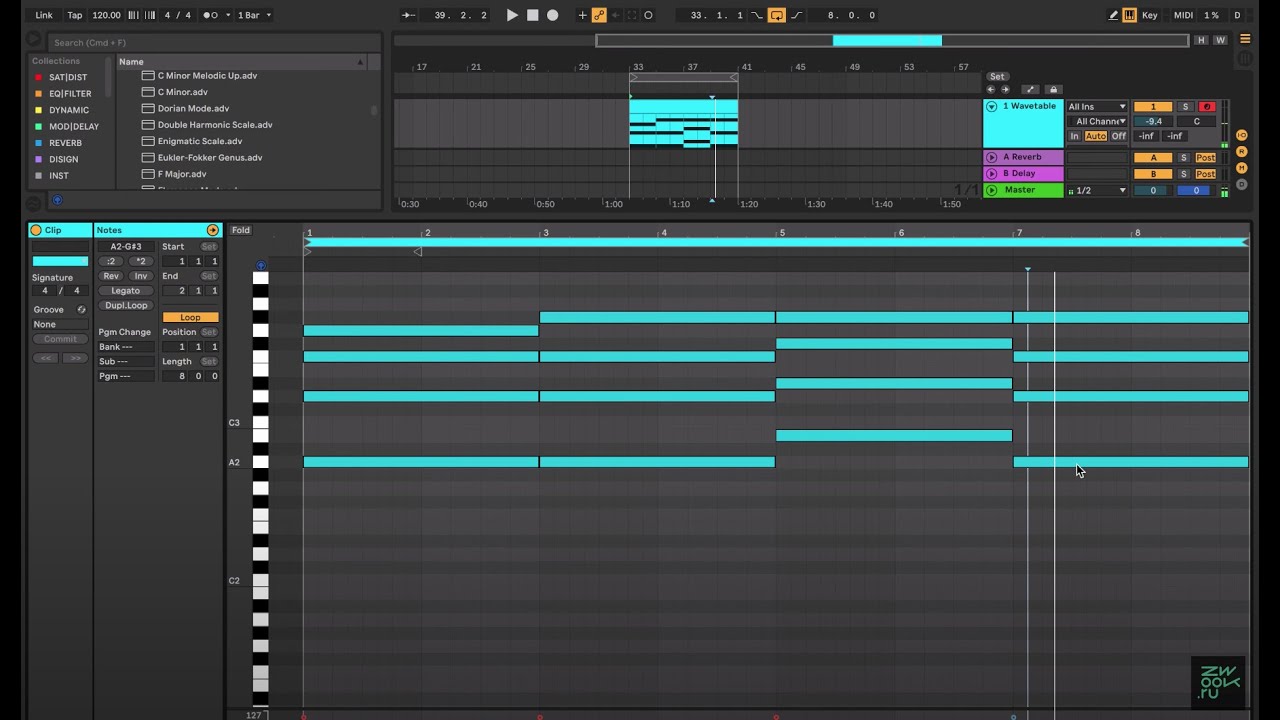This screenshot has height=720, width=1280.
Task: Activate the Punch-In switch
Action: pos(756,15)
